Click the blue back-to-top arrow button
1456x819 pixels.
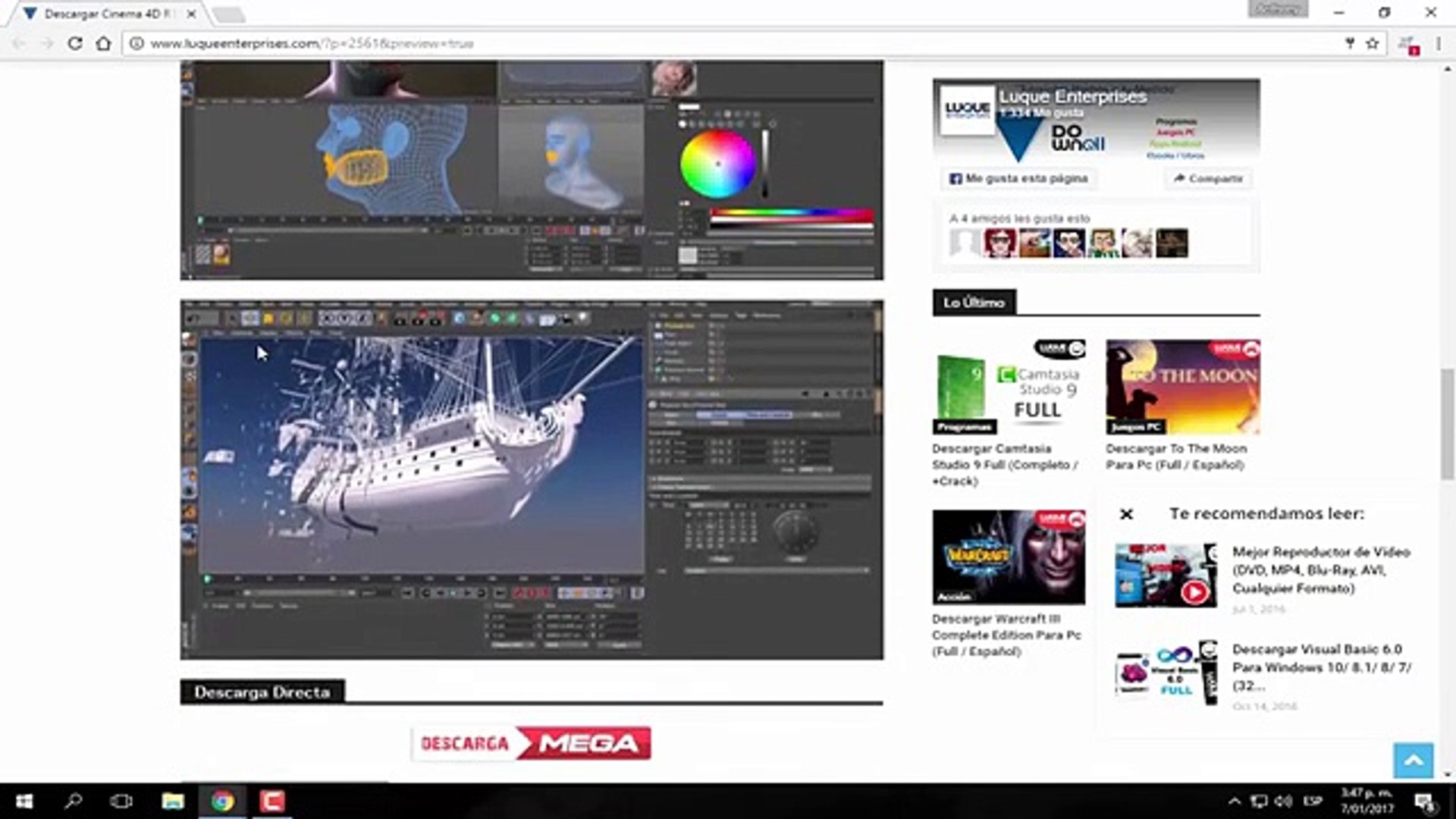coord(1414,761)
